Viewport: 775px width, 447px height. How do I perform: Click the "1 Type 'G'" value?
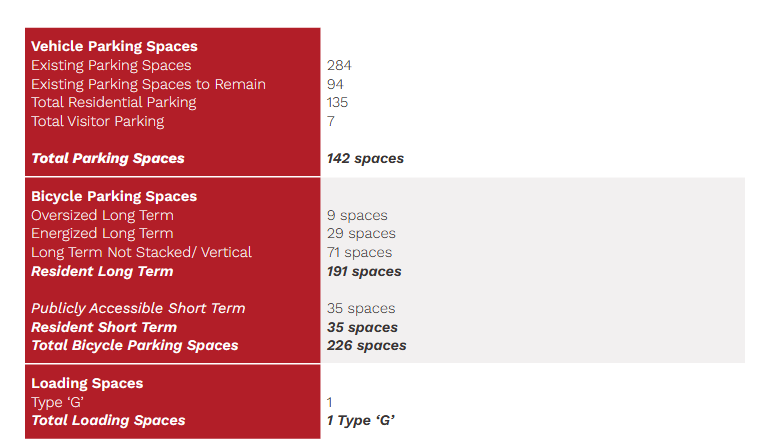[x=361, y=420]
